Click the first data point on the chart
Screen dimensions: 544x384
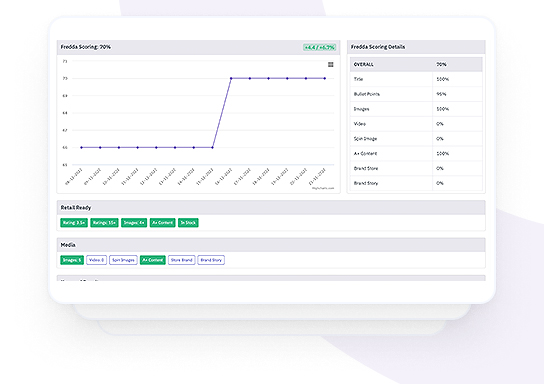coord(82,147)
